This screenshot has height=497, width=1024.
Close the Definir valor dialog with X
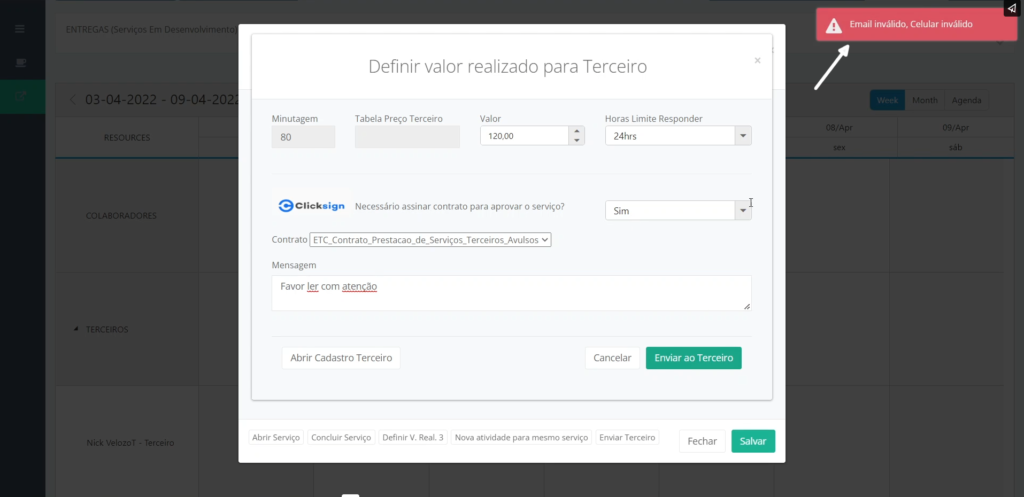[x=757, y=61]
